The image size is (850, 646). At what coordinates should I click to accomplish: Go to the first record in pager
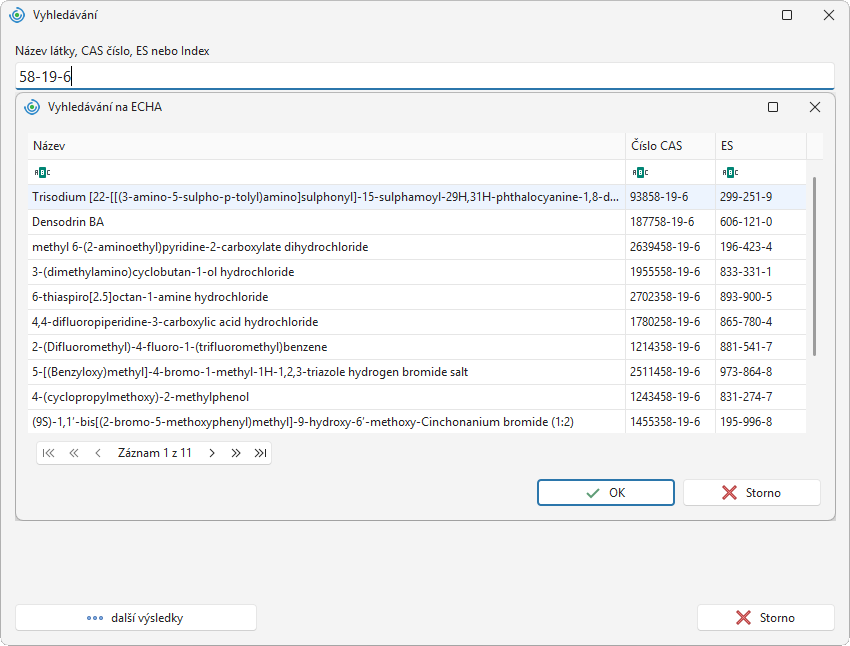(x=48, y=453)
